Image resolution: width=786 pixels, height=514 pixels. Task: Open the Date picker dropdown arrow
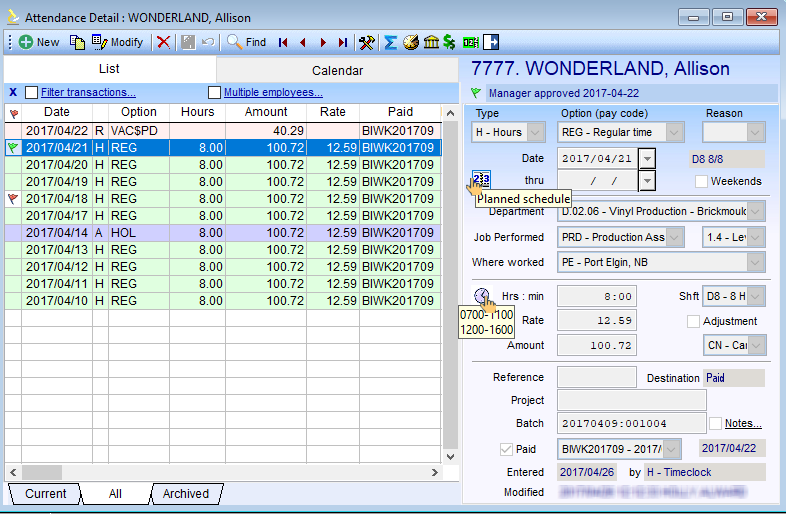pyautogui.click(x=648, y=158)
